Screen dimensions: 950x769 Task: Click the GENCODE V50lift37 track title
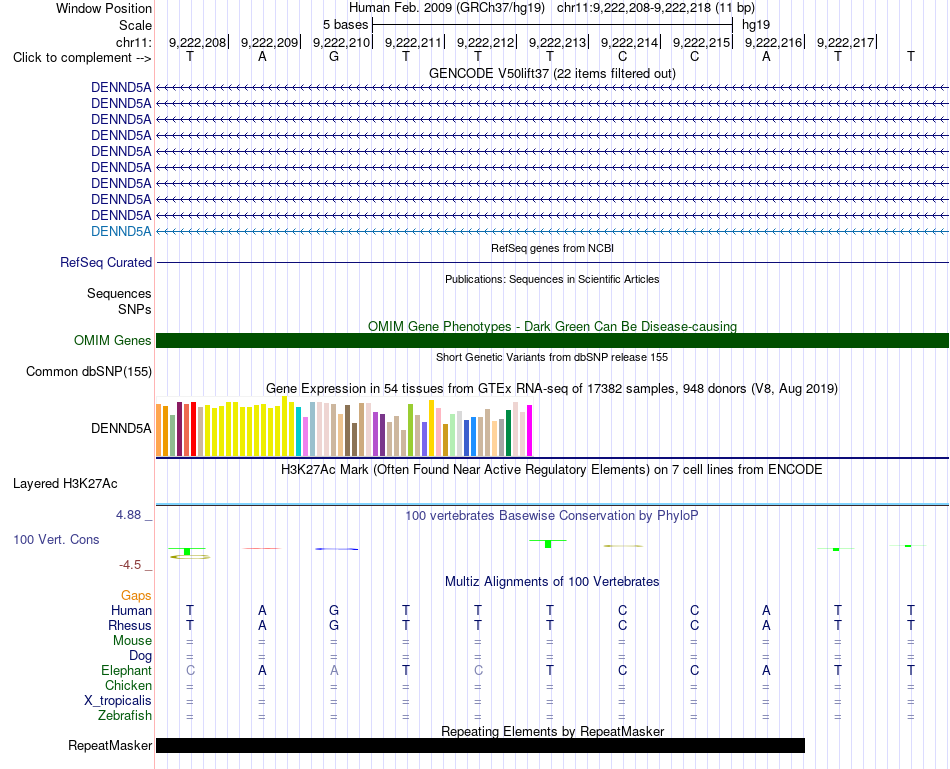pyautogui.click(x=552, y=73)
